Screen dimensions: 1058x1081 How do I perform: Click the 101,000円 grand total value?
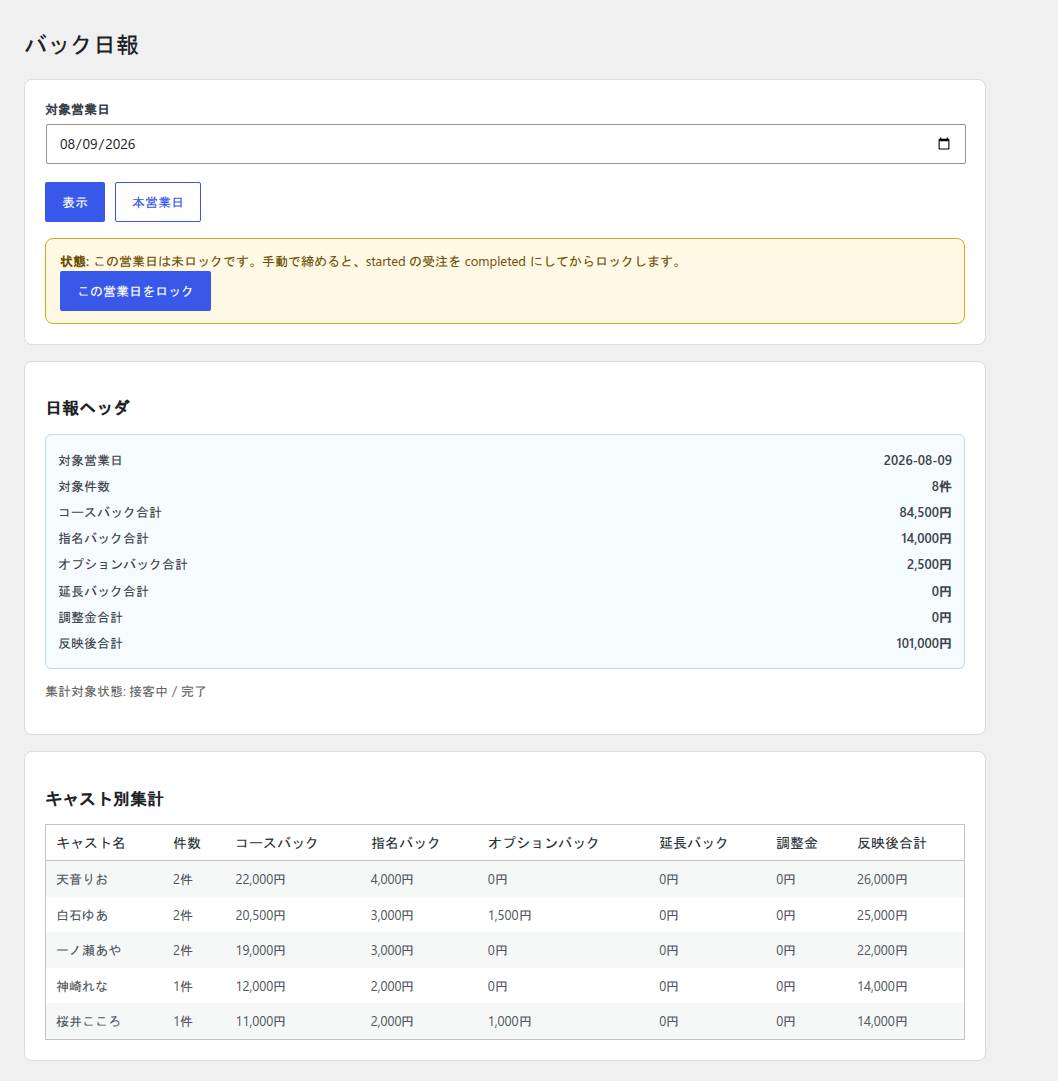(x=924, y=643)
